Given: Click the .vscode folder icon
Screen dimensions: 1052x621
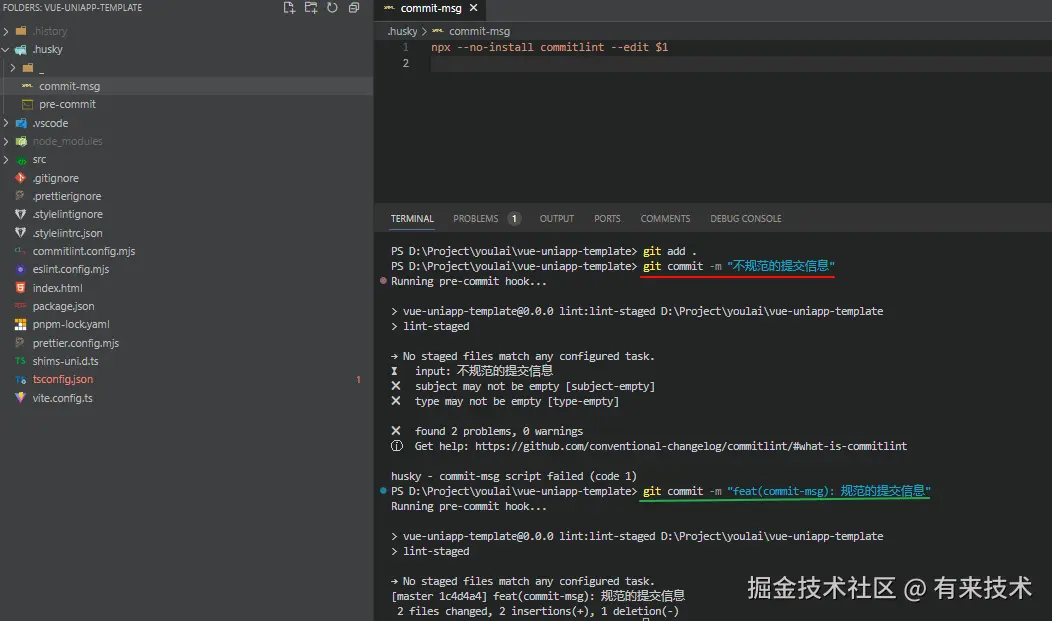Looking at the screenshot, I should coord(21,123).
